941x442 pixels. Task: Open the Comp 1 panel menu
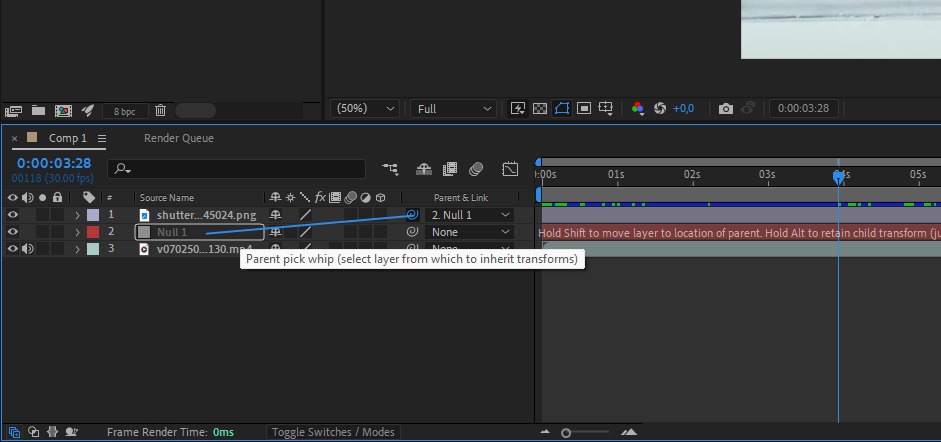point(101,138)
